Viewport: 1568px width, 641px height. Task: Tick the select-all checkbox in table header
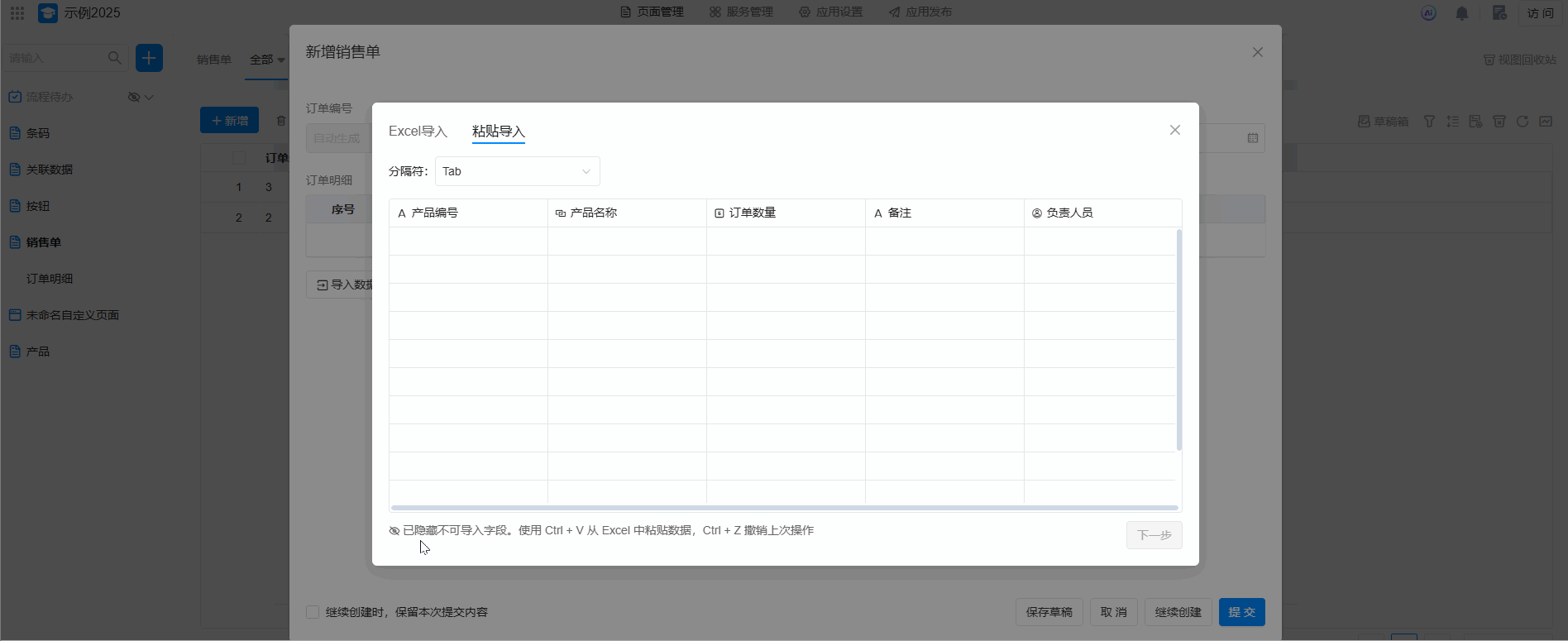click(239, 158)
